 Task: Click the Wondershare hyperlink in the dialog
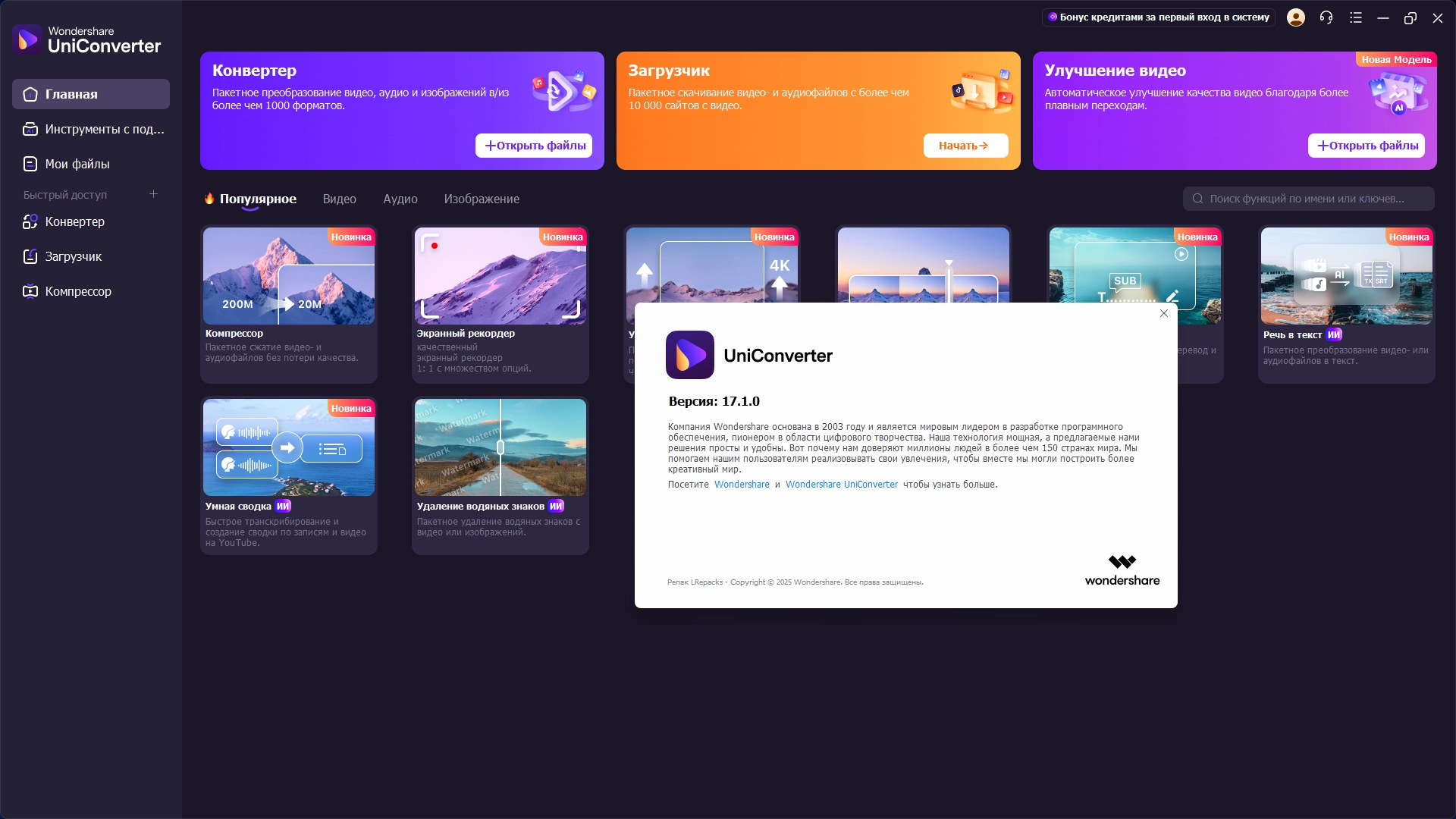coord(741,485)
